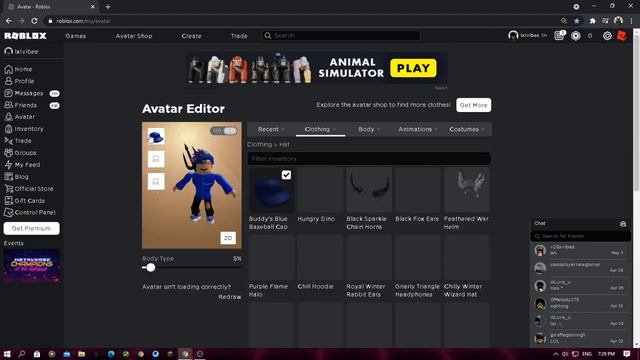This screenshot has width=640, height=360.
Task: Bookmark this page with the star icon
Action: [577, 21]
